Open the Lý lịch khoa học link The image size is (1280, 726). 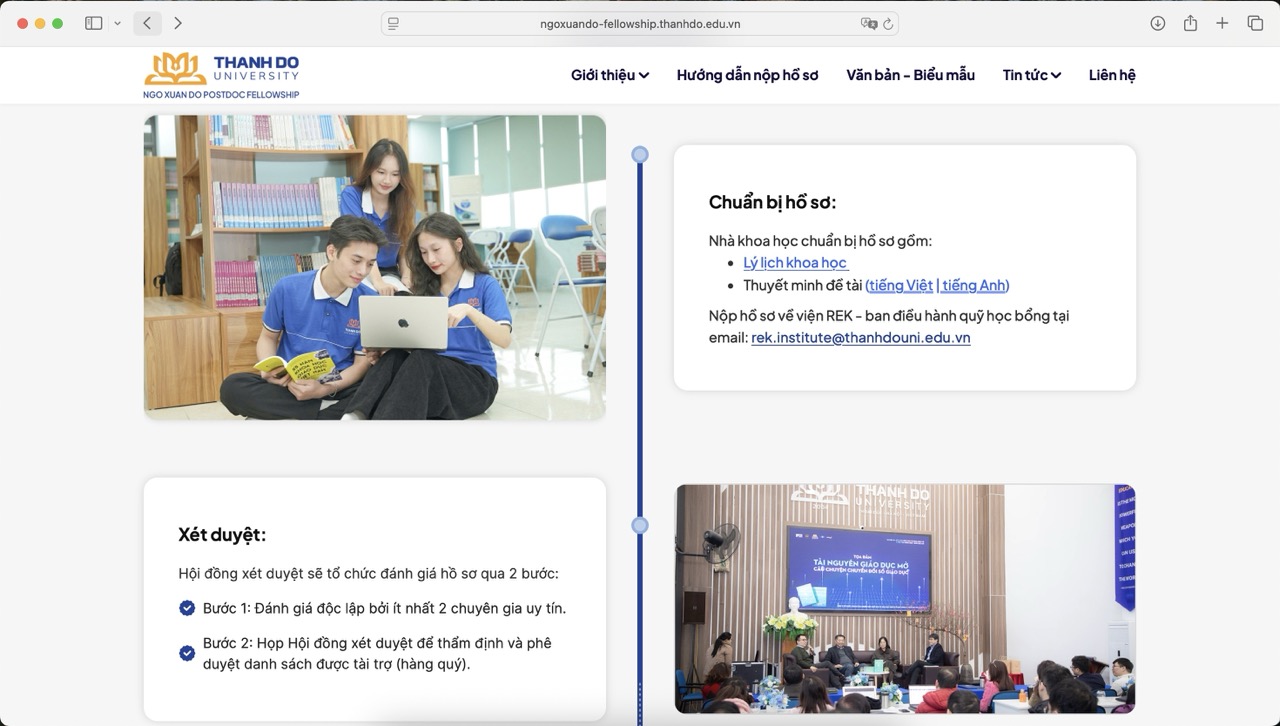click(x=795, y=263)
